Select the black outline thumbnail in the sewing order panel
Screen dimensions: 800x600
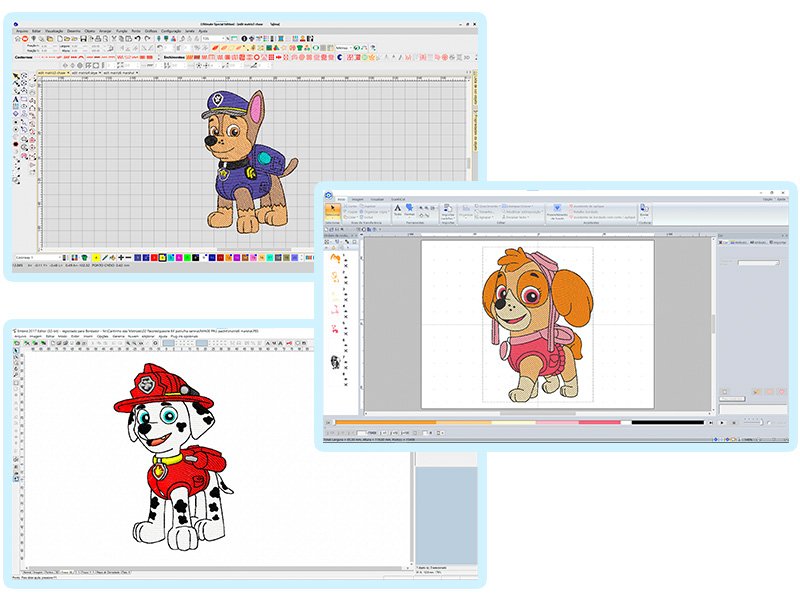pyautogui.click(x=335, y=362)
